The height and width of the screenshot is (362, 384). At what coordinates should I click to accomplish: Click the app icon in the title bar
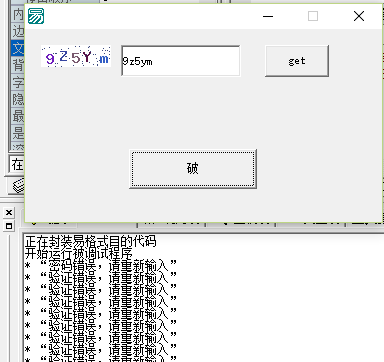pyautogui.click(x=36, y=16)
